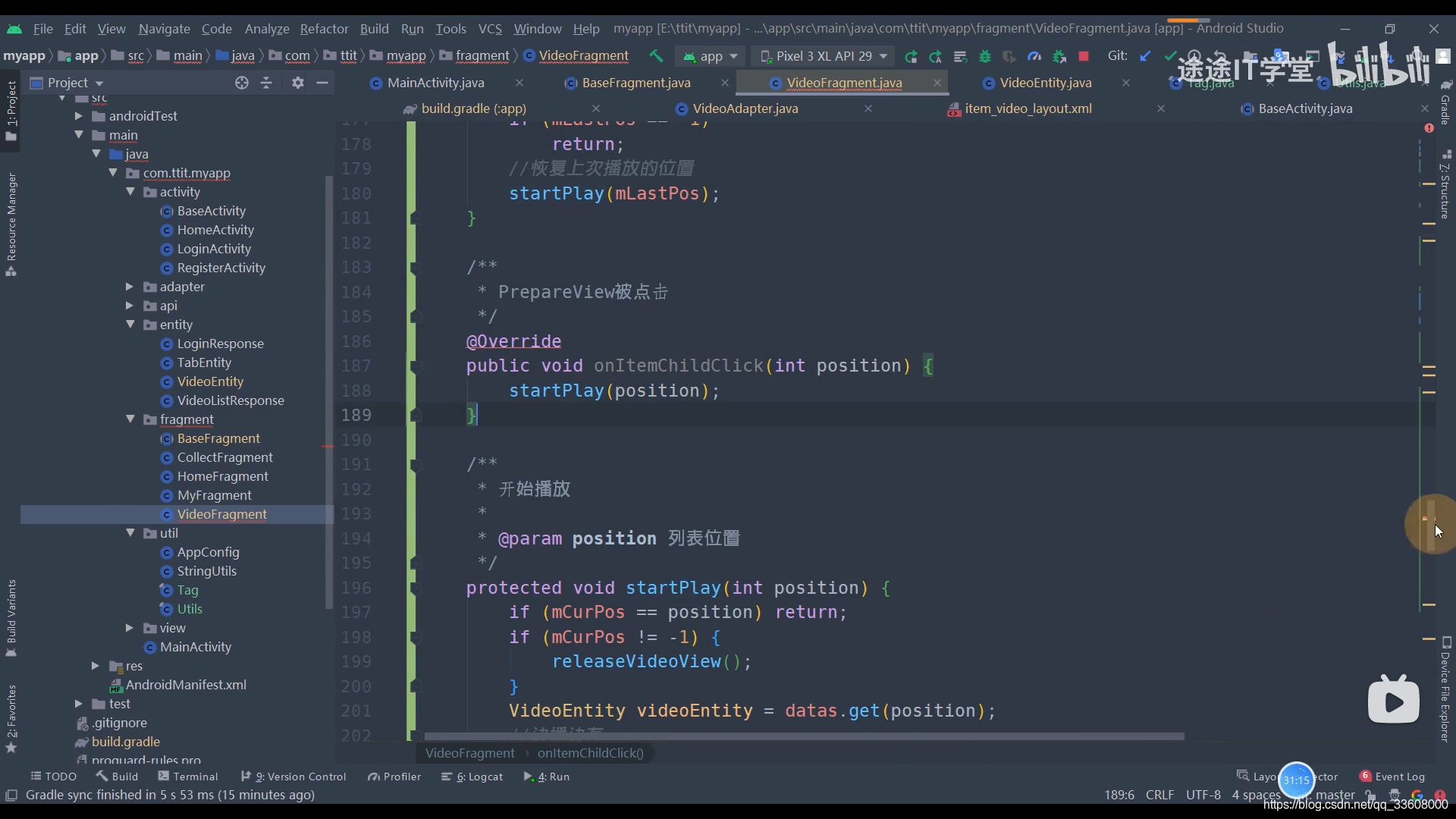Open Device File Explorer panel

coord(1445,690)
